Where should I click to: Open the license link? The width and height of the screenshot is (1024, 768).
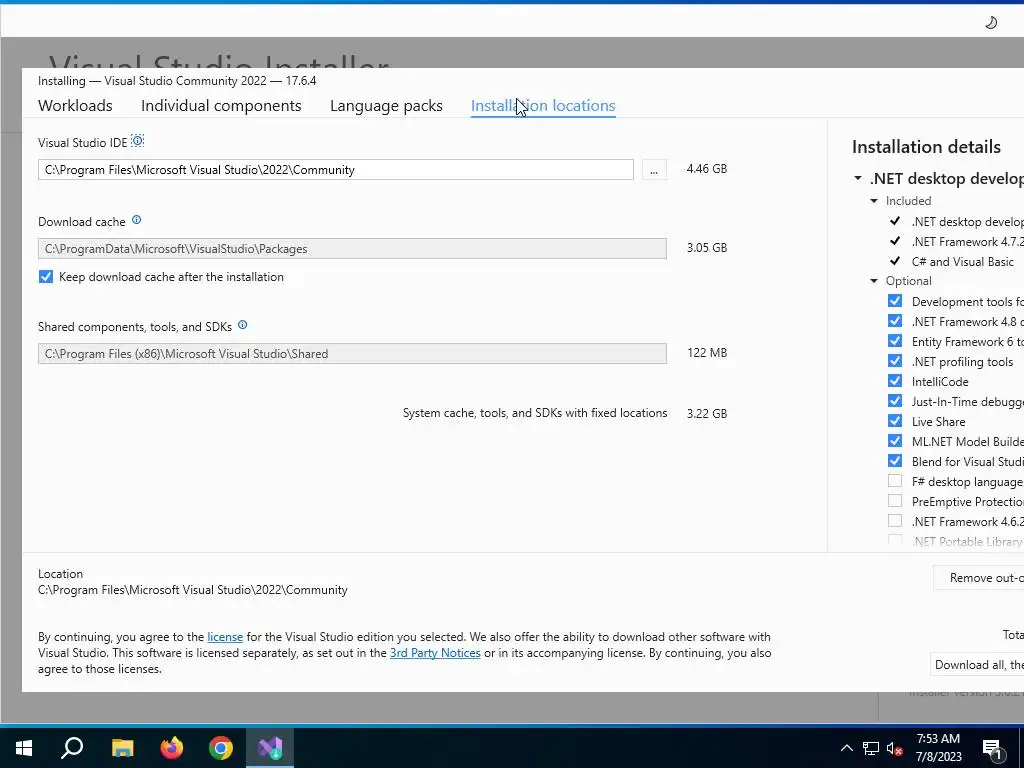(225, 637)
